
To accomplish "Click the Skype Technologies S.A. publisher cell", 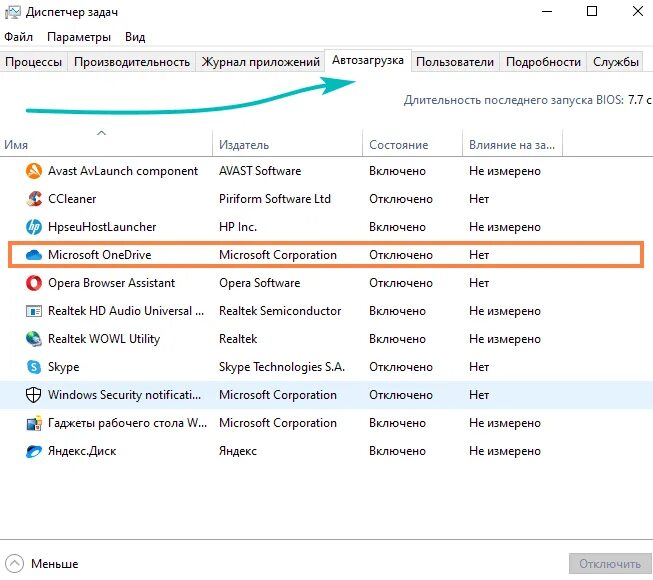I will coord(282,367).
